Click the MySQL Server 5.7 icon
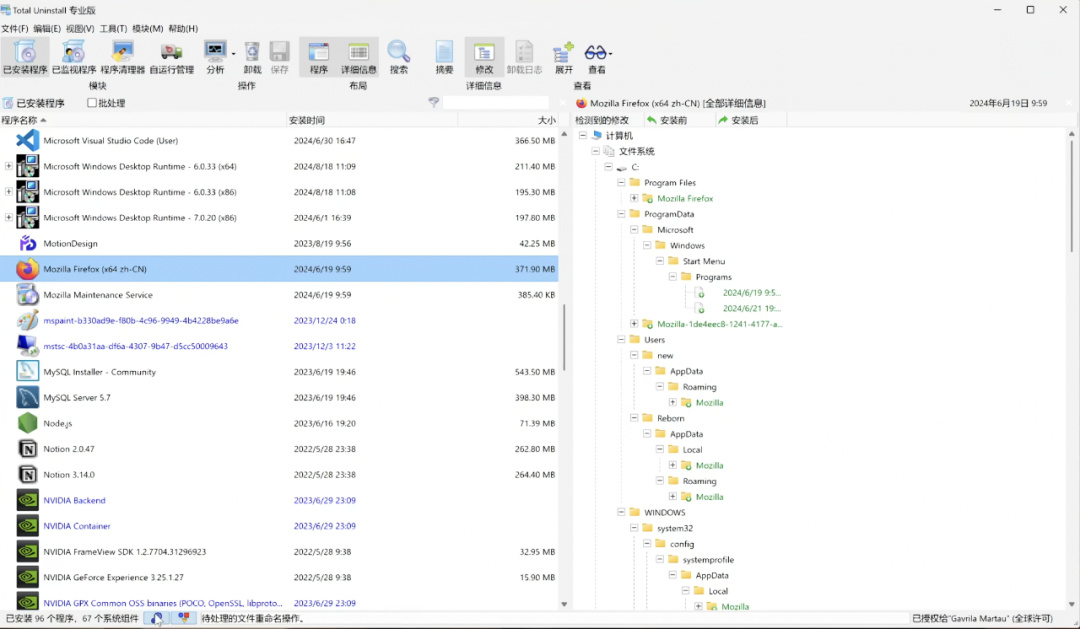Viewport: 1080px width, 629px height. pos(28,398)
